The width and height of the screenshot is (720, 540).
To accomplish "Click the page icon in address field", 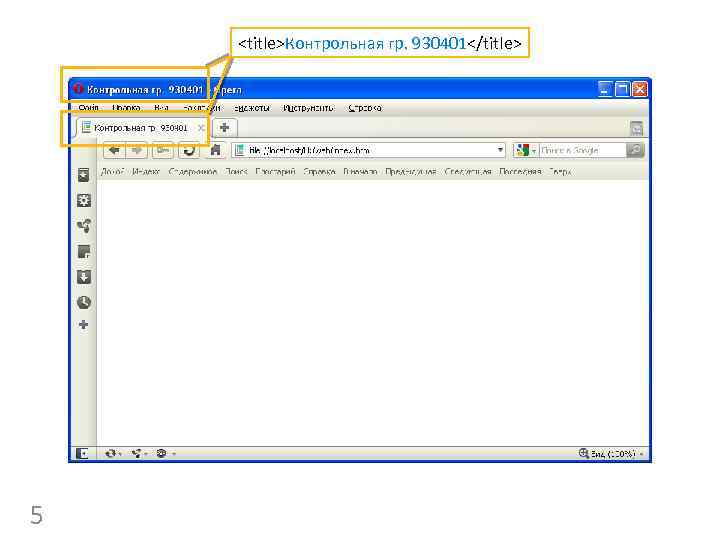I will coord(239,150).
